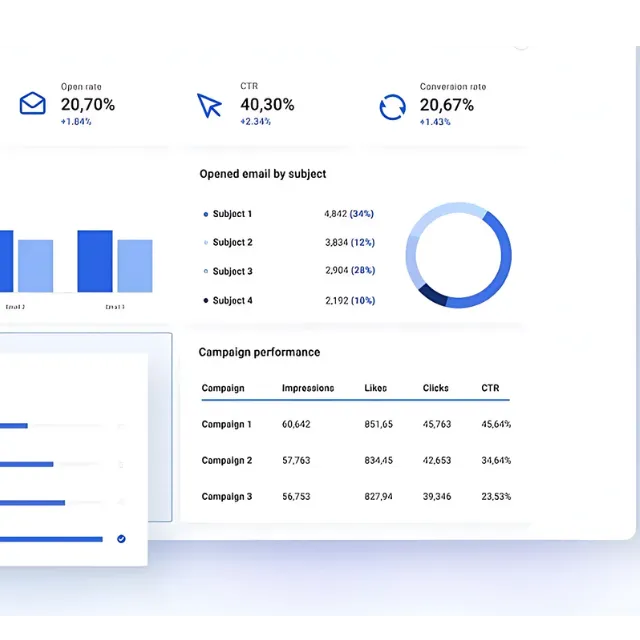Image resolution: width=640 pixels, height=640 pixels.
Task: Click the Subject 3 legend dot
Action: [x=206, y=271]
